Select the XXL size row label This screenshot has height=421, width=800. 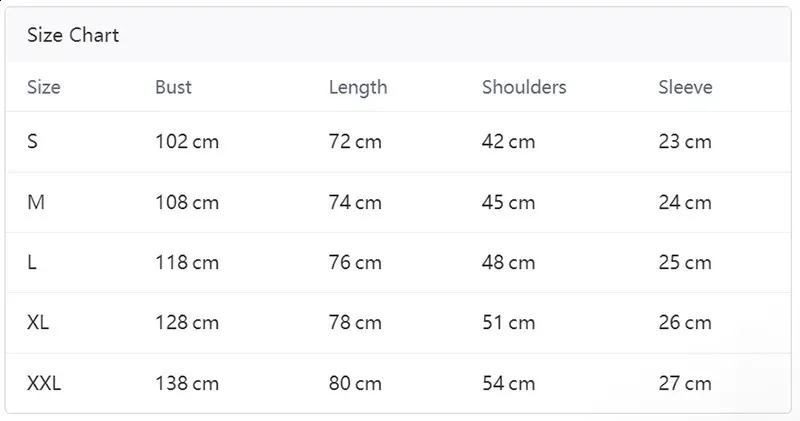point(44,383)
